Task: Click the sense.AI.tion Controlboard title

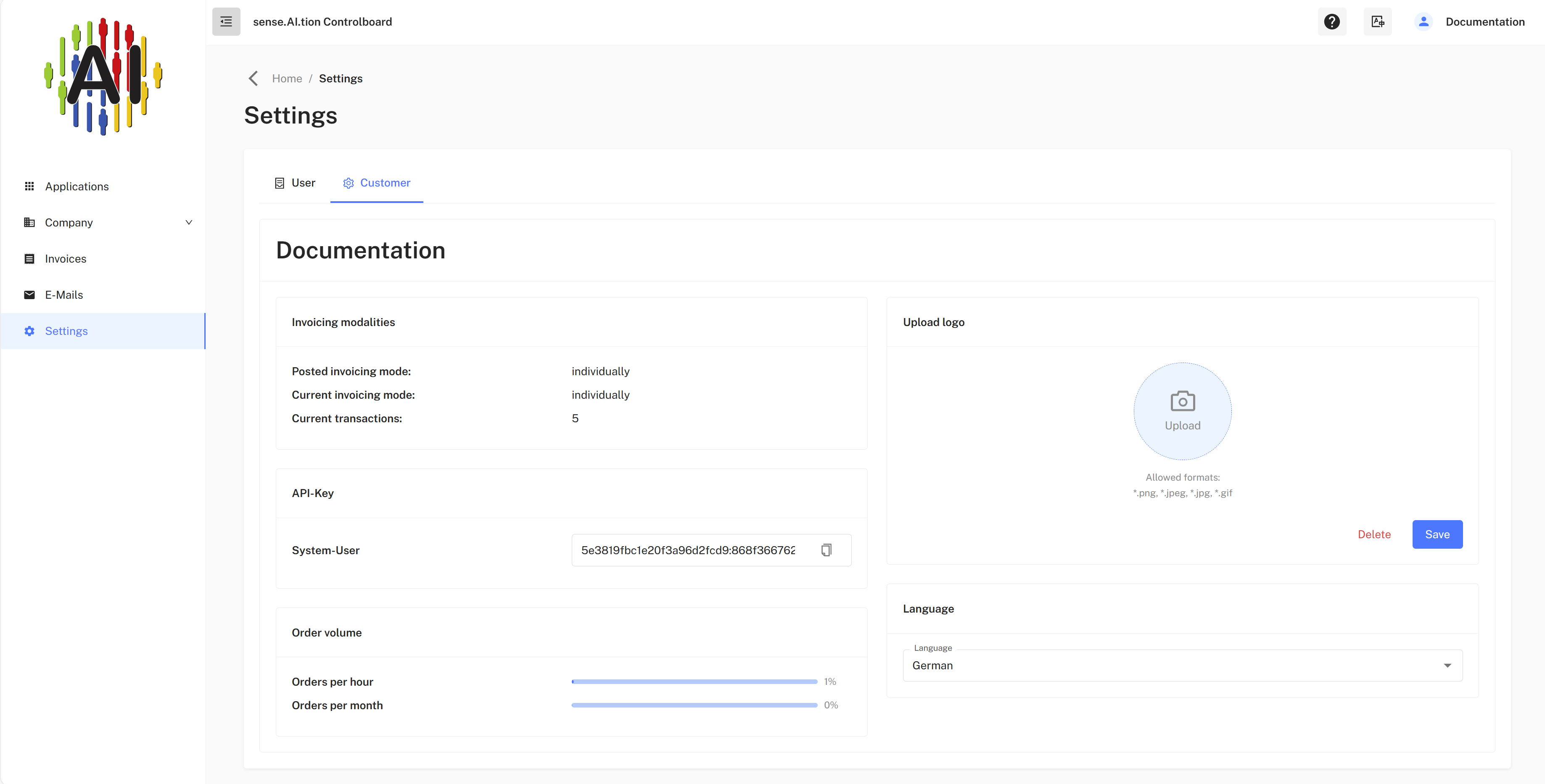Action: tap(323, 21)
